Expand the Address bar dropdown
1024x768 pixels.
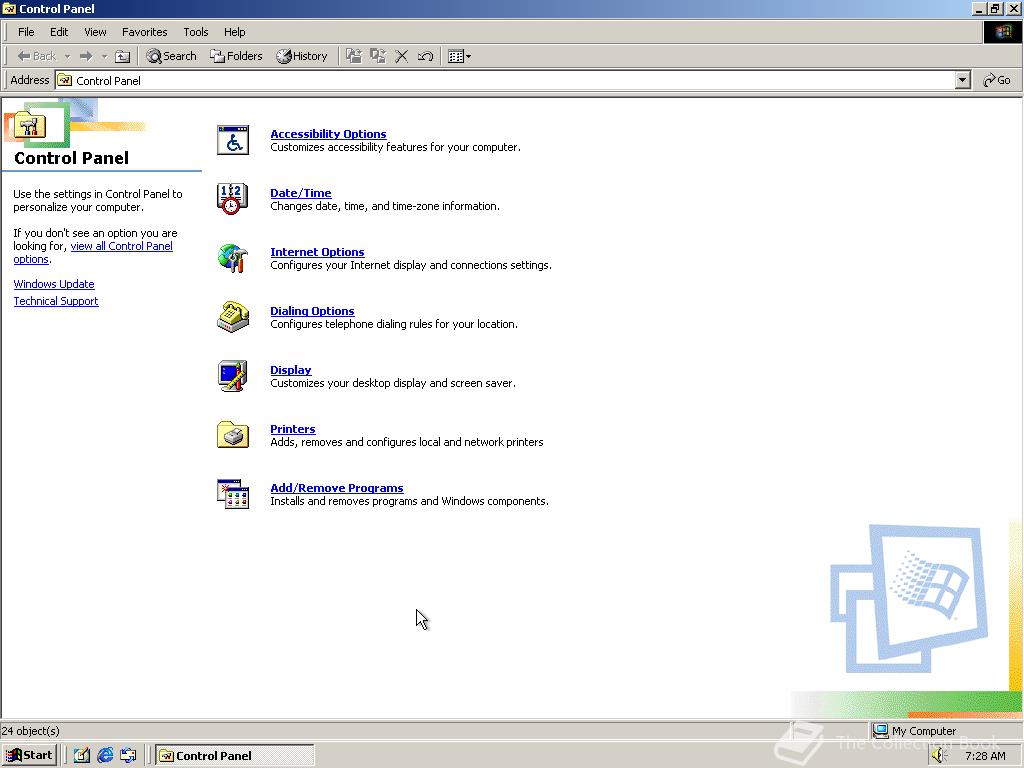click(962, 80)
